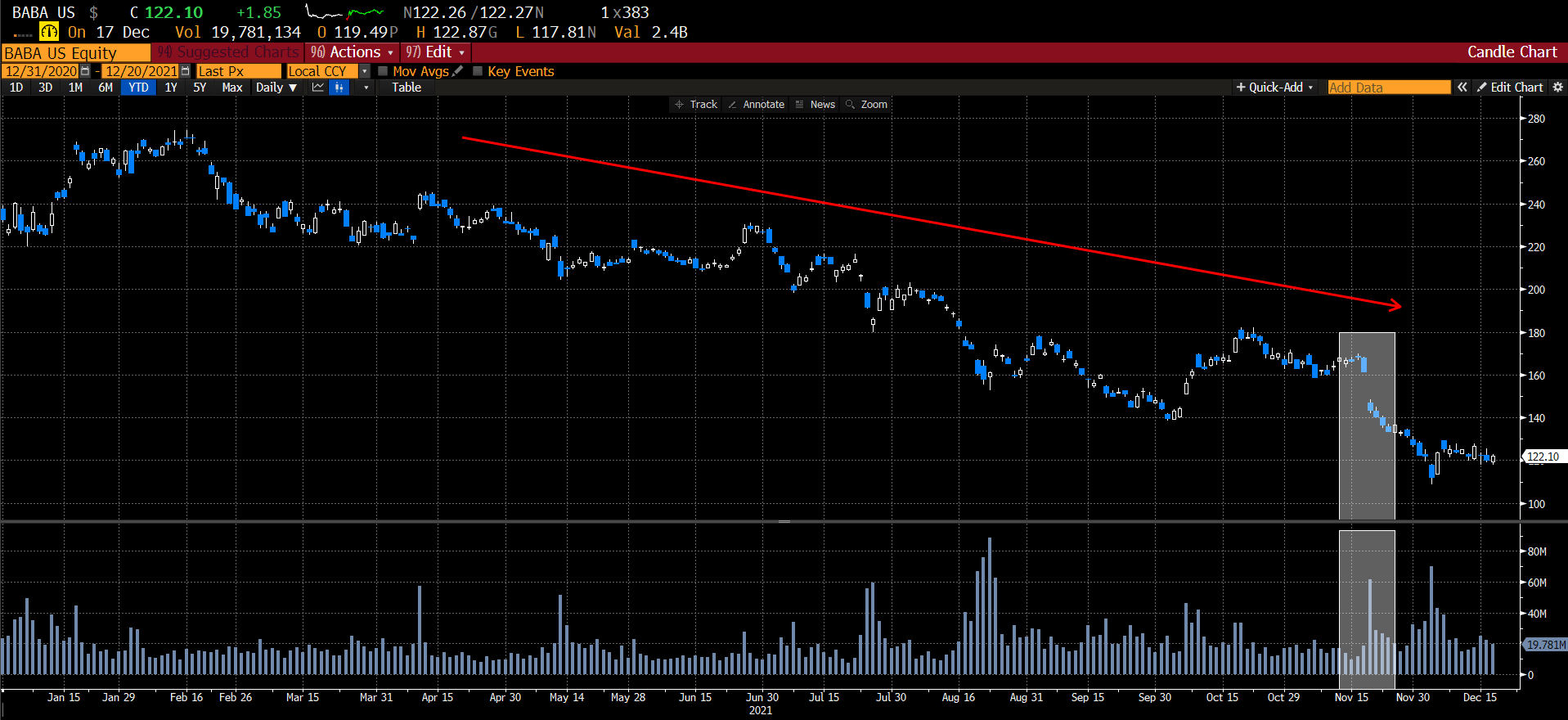Open chart settings gear icon
This screenshot has width=1568, height=720.
tap(1557, 88)
